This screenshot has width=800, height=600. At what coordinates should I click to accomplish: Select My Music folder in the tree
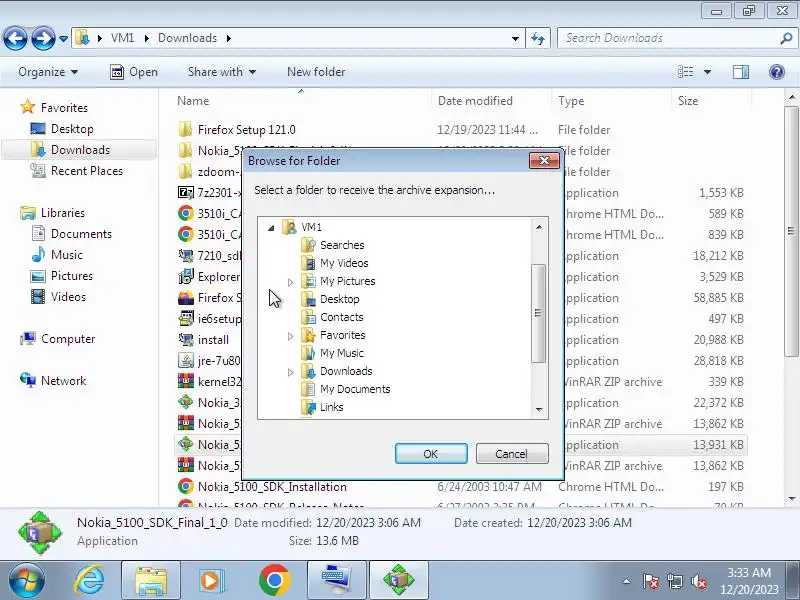click(341, 353)
